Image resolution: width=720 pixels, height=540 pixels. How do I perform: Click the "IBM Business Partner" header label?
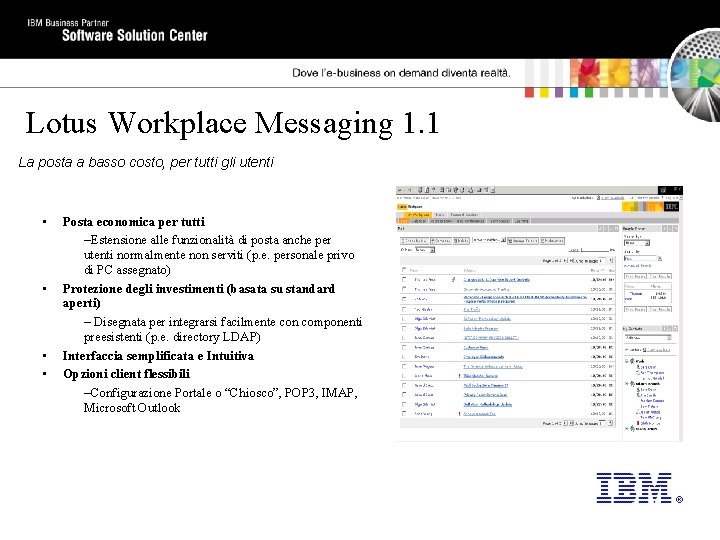point(68,22)
